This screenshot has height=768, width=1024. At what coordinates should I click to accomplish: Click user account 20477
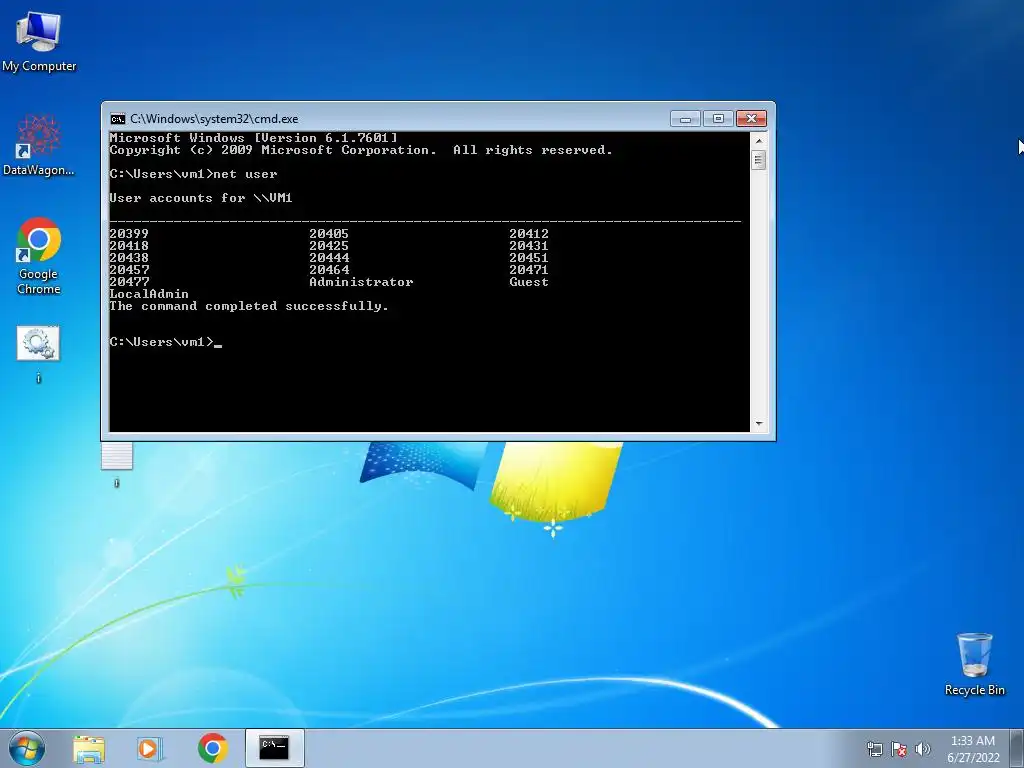click(129, 282)
